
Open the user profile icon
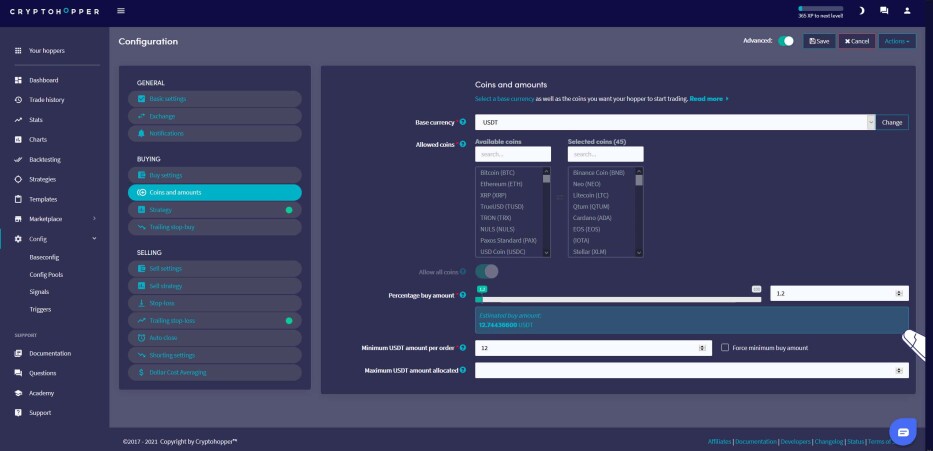pyautogui.click(x=907, y=11)
